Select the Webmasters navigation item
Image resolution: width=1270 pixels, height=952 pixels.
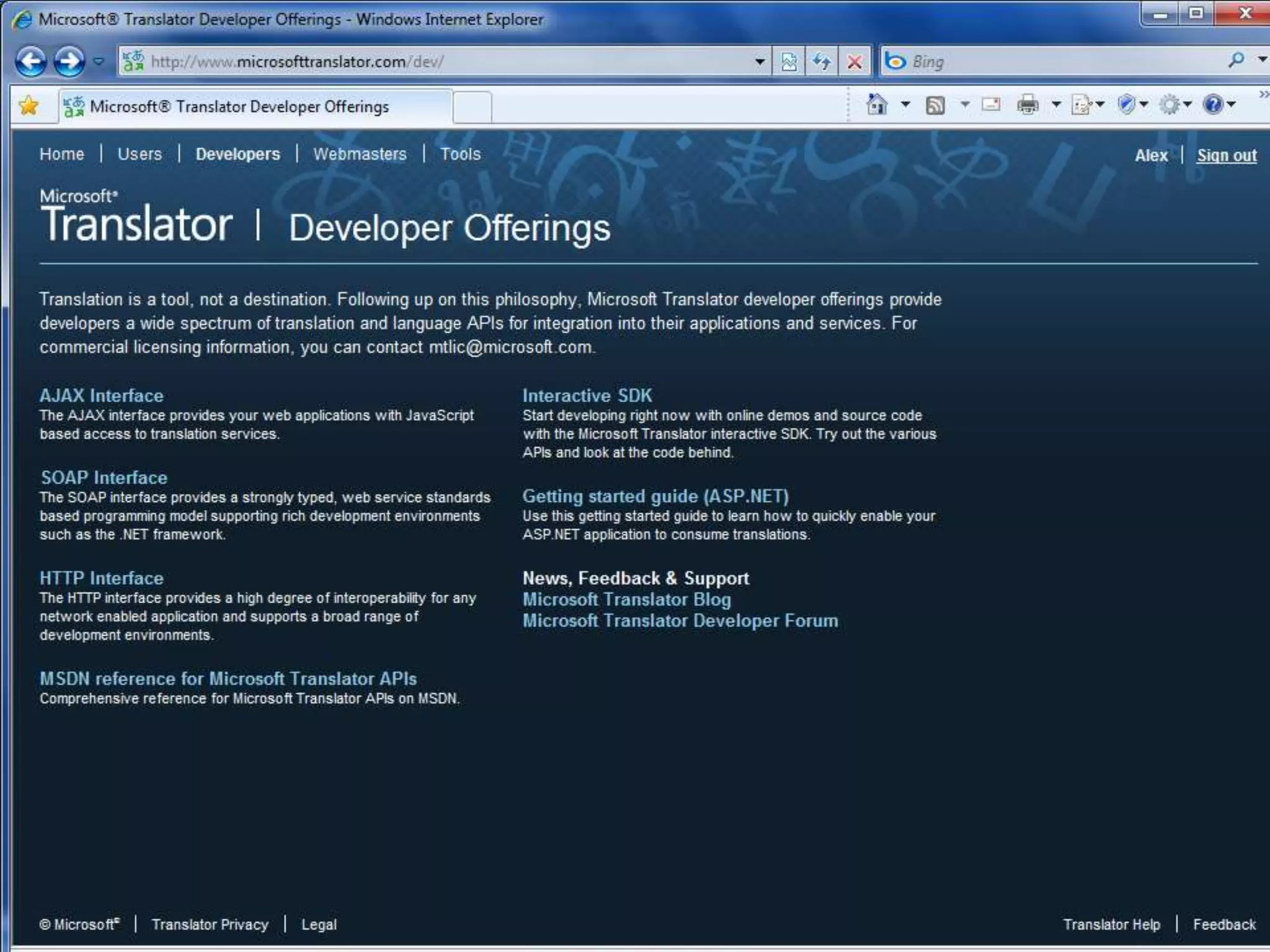360,154
